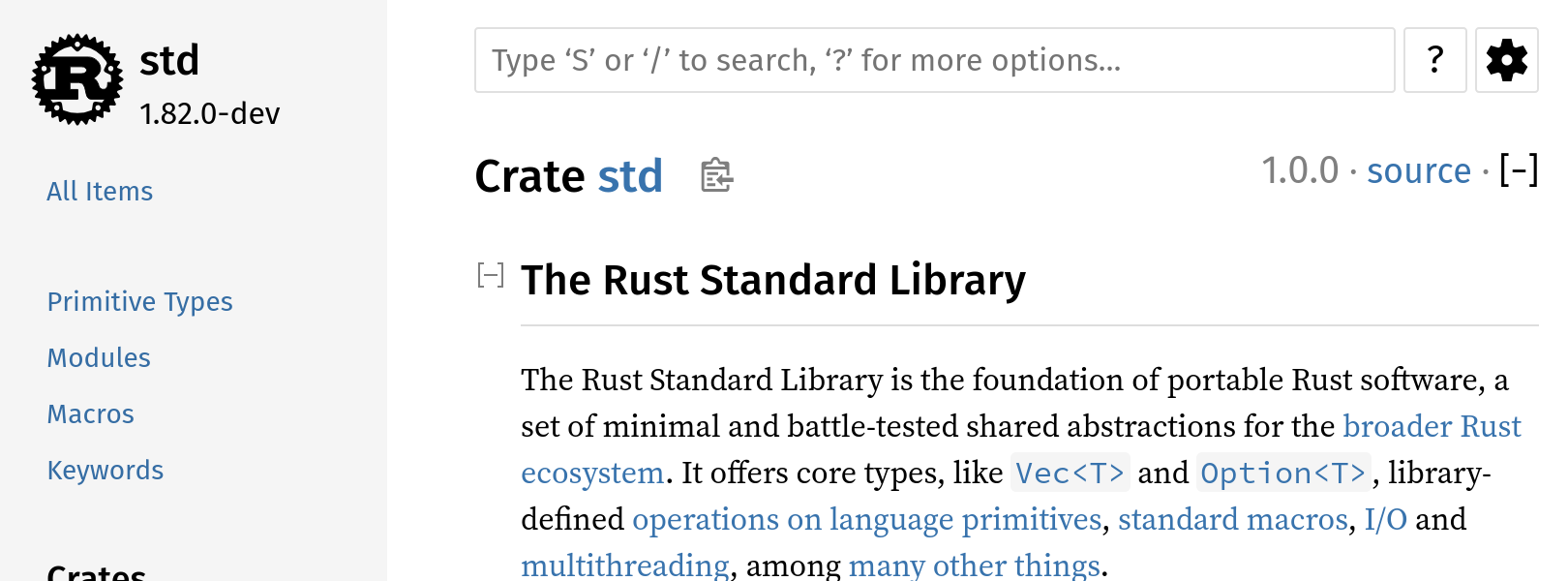Open the settings gear menu
Screen dimensions: 1568x581
click(1506, 60)
